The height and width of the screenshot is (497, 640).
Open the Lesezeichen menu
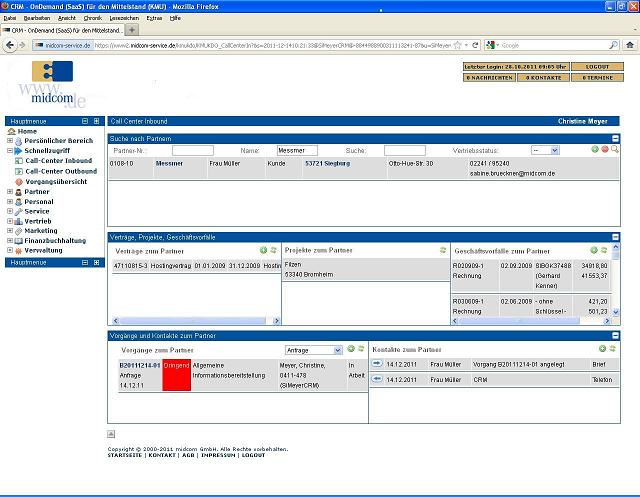(x=124, y=18)
